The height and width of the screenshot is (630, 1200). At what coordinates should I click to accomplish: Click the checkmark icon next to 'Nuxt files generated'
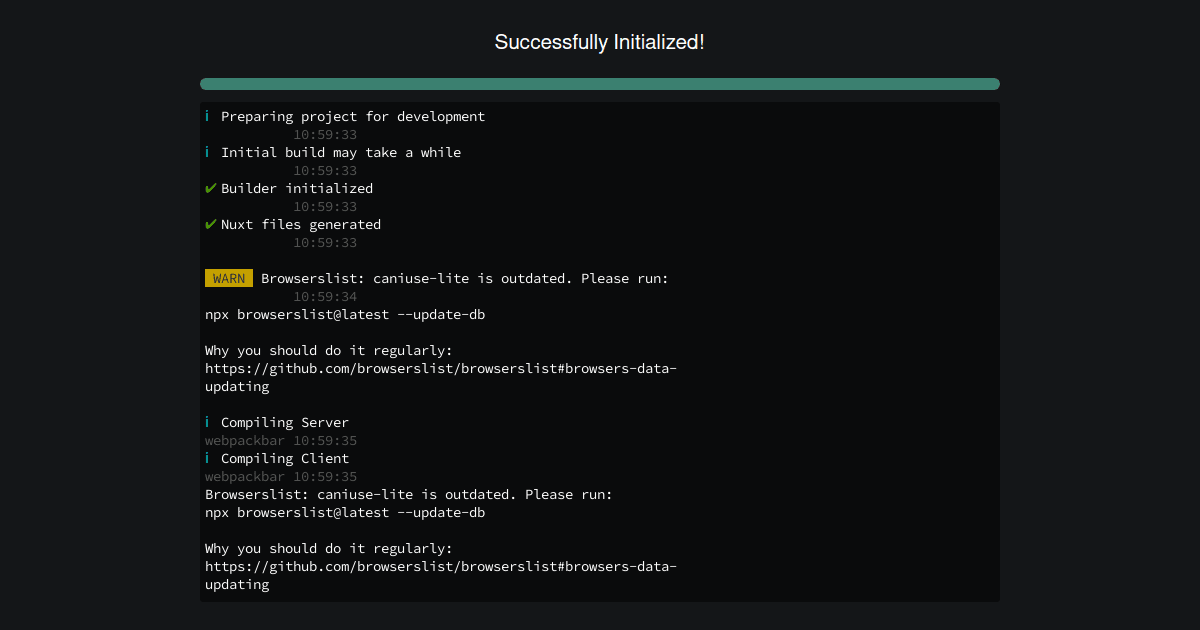(x=210, y=224)
